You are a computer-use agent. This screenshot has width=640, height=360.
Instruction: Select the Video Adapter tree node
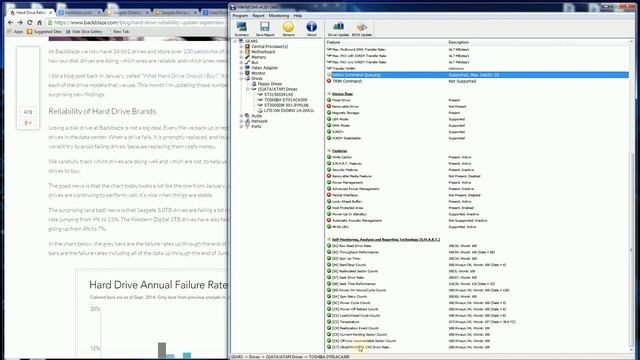(264, 68)
